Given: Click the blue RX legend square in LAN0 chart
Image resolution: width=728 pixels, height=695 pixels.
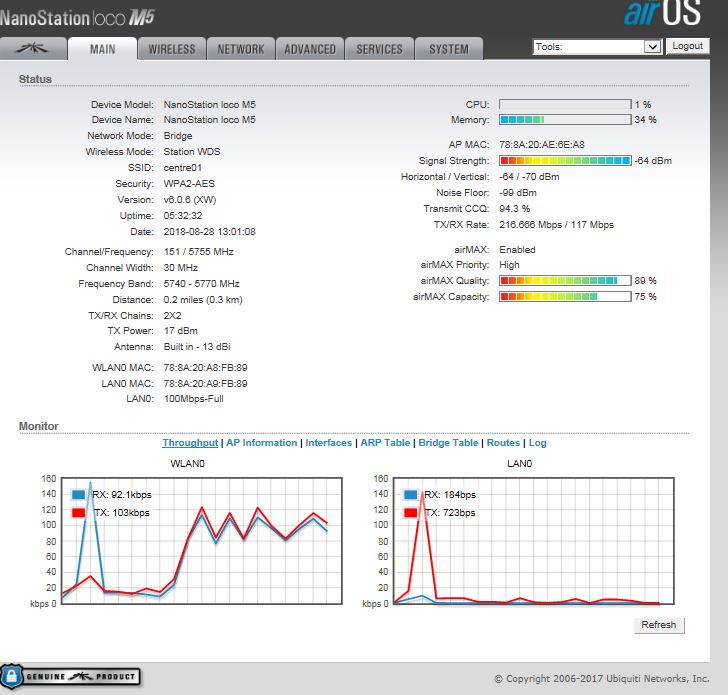Looking at the screenshot, I should point(410,495).
